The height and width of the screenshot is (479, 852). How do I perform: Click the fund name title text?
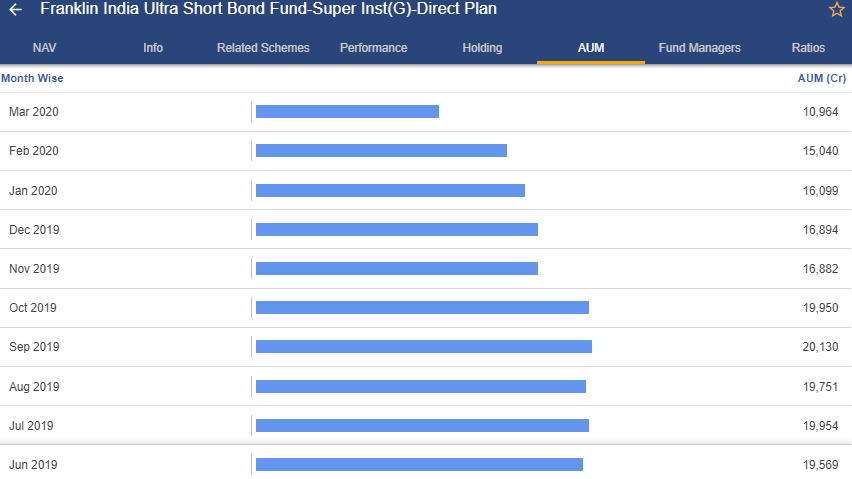(268, 9)
